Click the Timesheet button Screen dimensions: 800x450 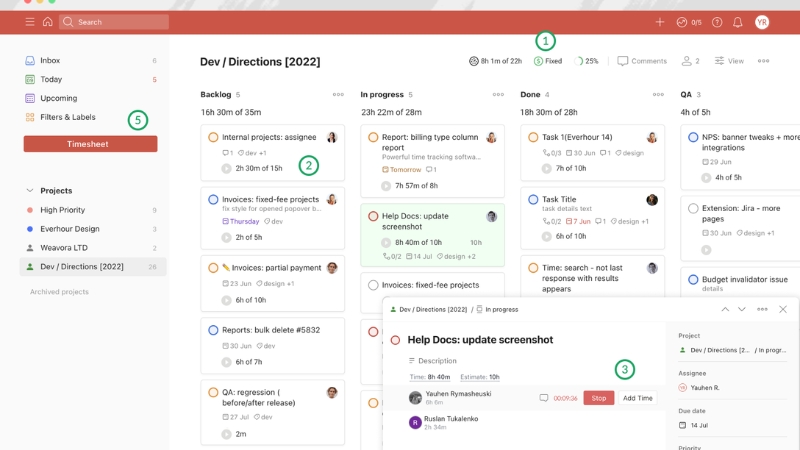point(90,144)
